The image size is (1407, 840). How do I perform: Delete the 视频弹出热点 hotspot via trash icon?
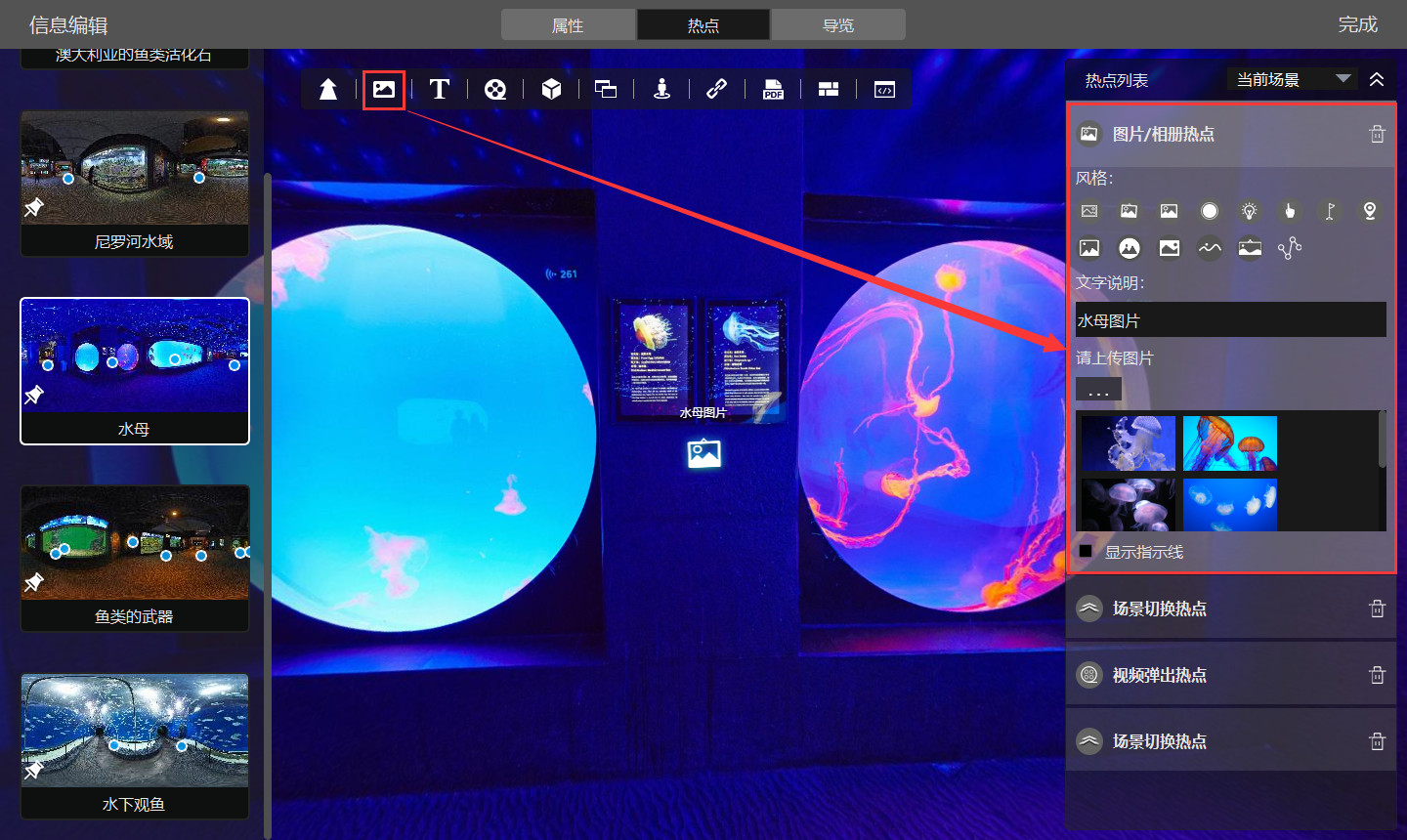click(x=1377, y=675)
